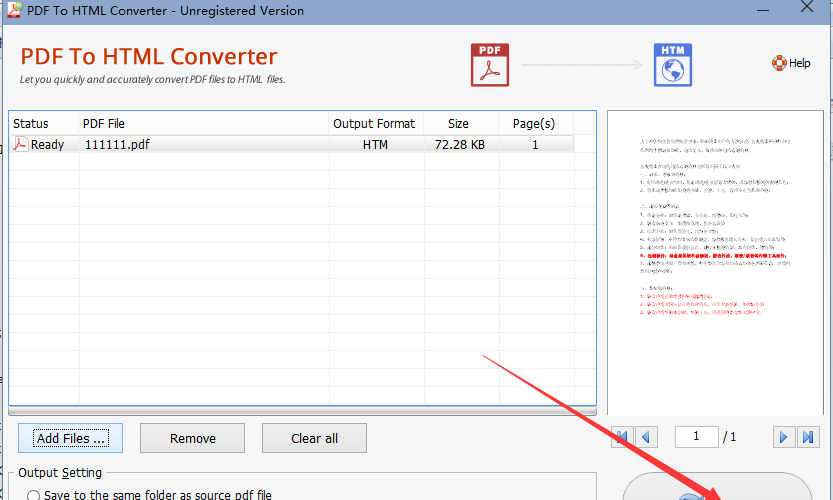Go to last preview page

coord(808,437)
